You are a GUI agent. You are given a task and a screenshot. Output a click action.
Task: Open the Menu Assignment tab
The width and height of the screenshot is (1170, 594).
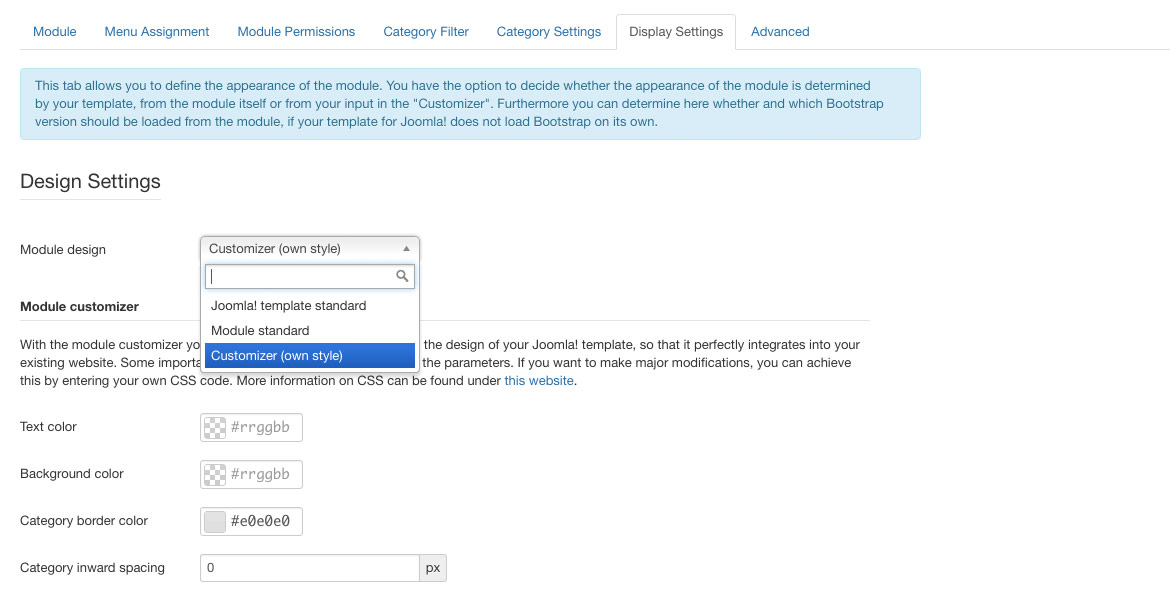click(157, 32)
